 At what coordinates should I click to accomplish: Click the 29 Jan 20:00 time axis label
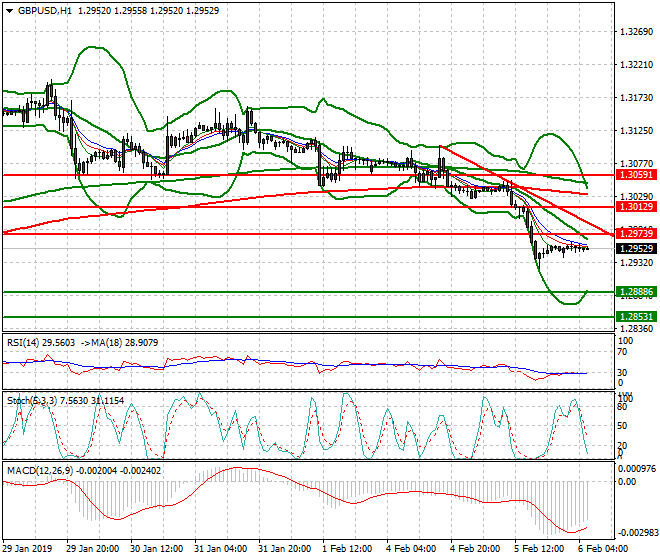(93, 549)
